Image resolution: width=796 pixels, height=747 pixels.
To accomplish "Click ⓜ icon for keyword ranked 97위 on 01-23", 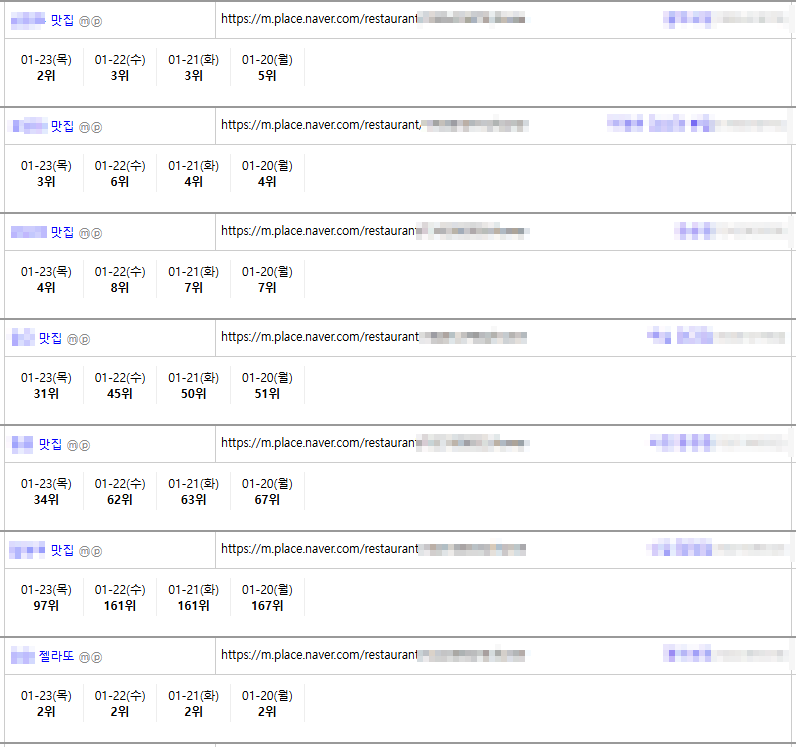I will (x=85, y=551).
